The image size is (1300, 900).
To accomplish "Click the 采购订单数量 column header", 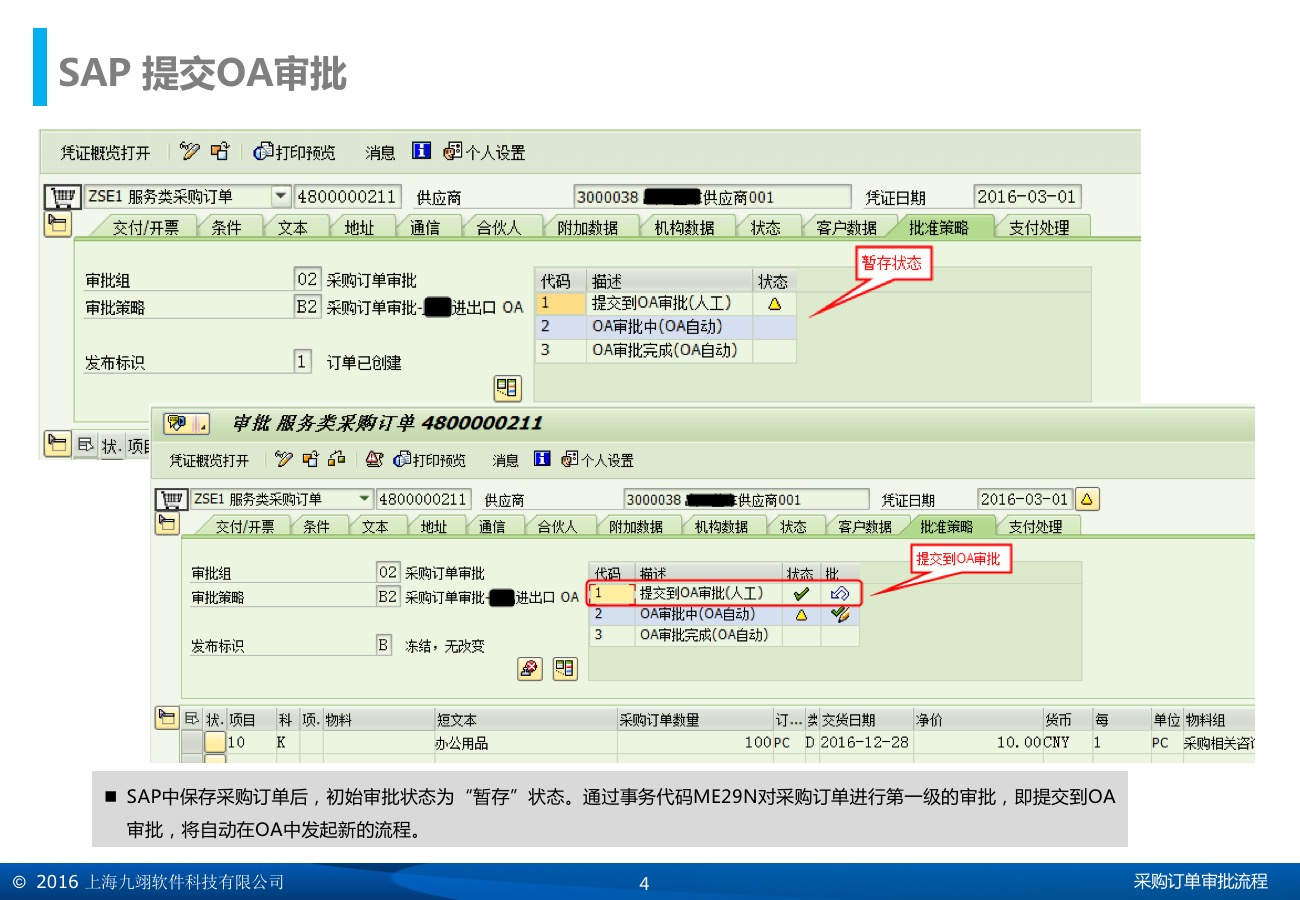I will coord(695,720).
